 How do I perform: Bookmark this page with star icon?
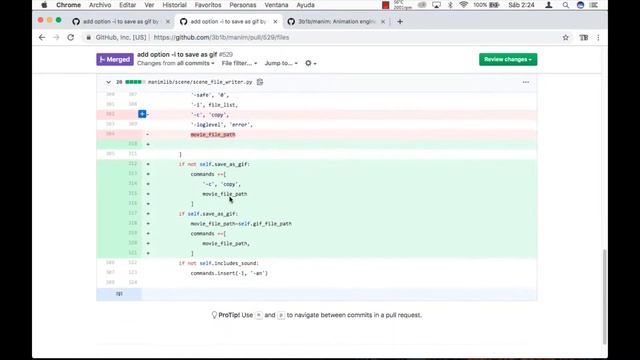[565, 37]
